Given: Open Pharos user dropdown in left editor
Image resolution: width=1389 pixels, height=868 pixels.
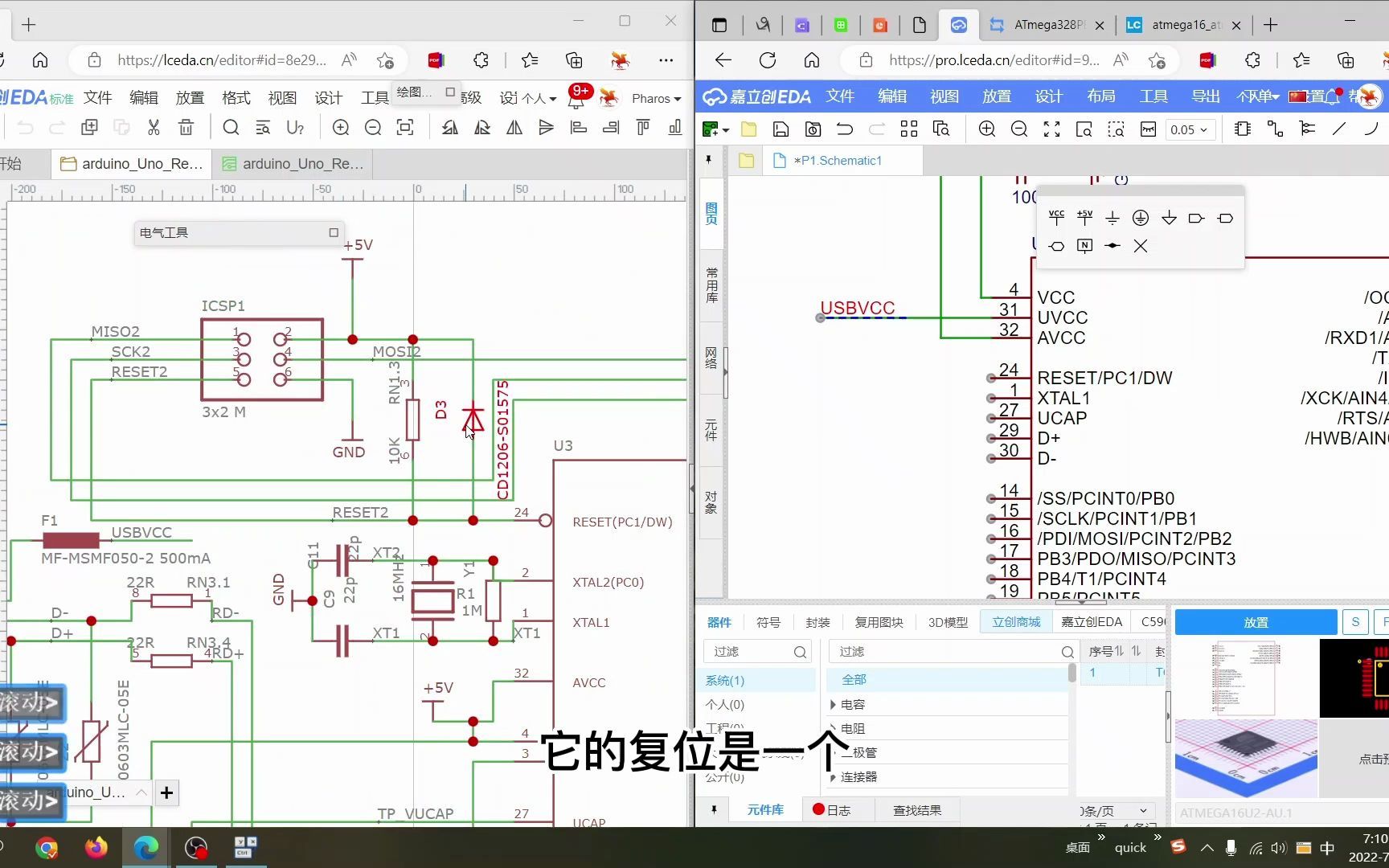Looking at the screenshot, I should [656, 98].
